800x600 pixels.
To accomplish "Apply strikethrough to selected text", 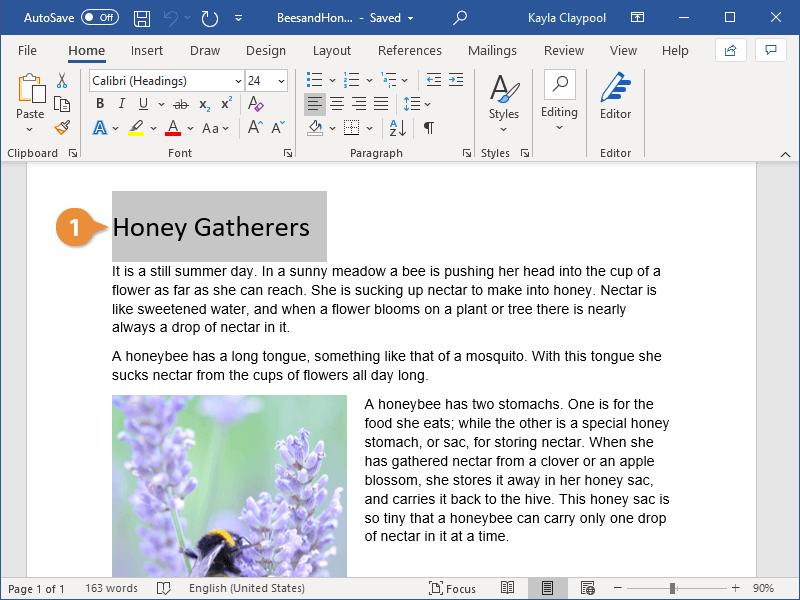I will pyautogui.click(x=180, y=104).
